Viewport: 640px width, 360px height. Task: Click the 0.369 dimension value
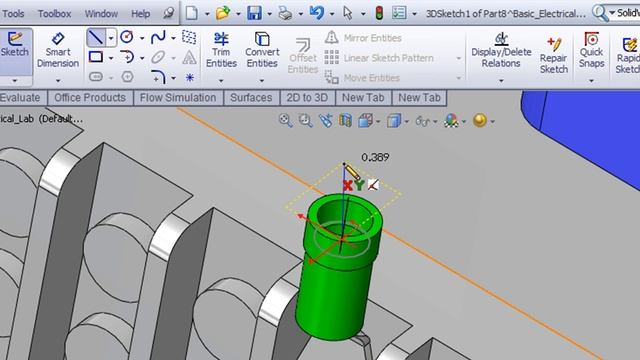tap(375, 157)
